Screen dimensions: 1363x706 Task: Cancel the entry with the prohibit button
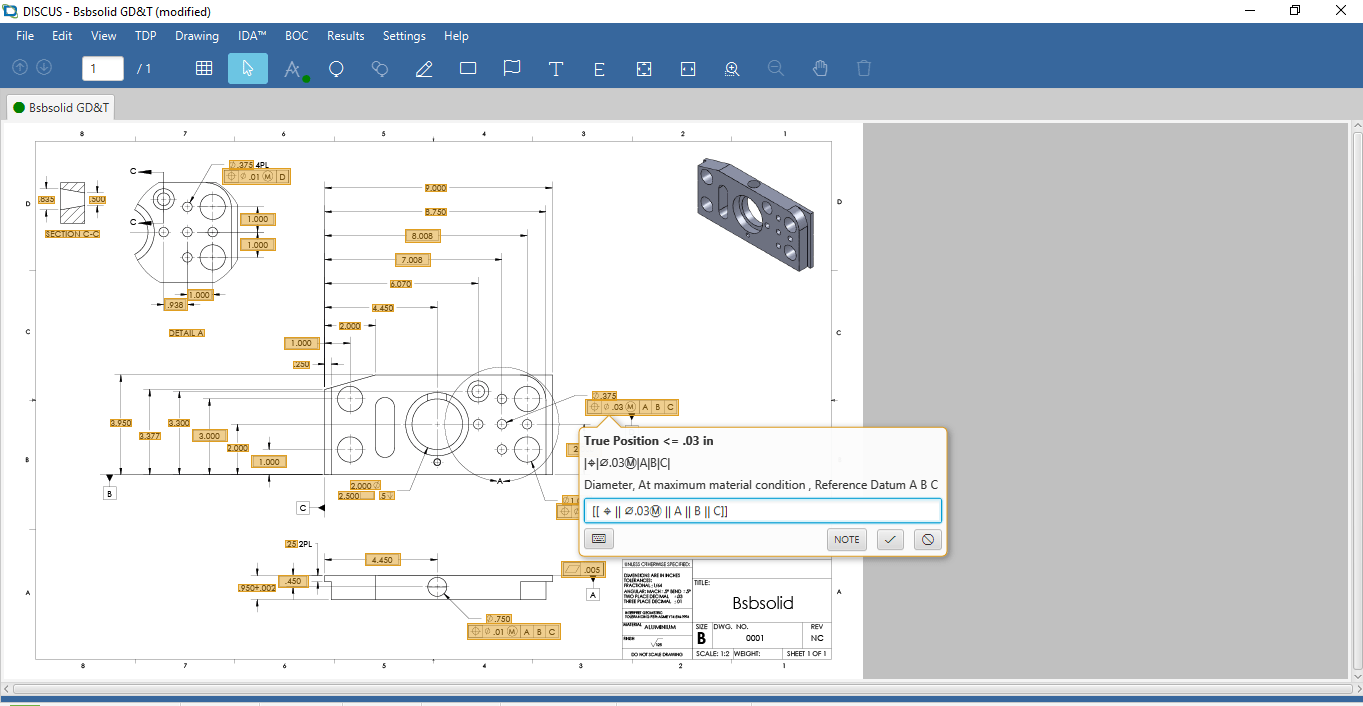[x=927, y=539]
